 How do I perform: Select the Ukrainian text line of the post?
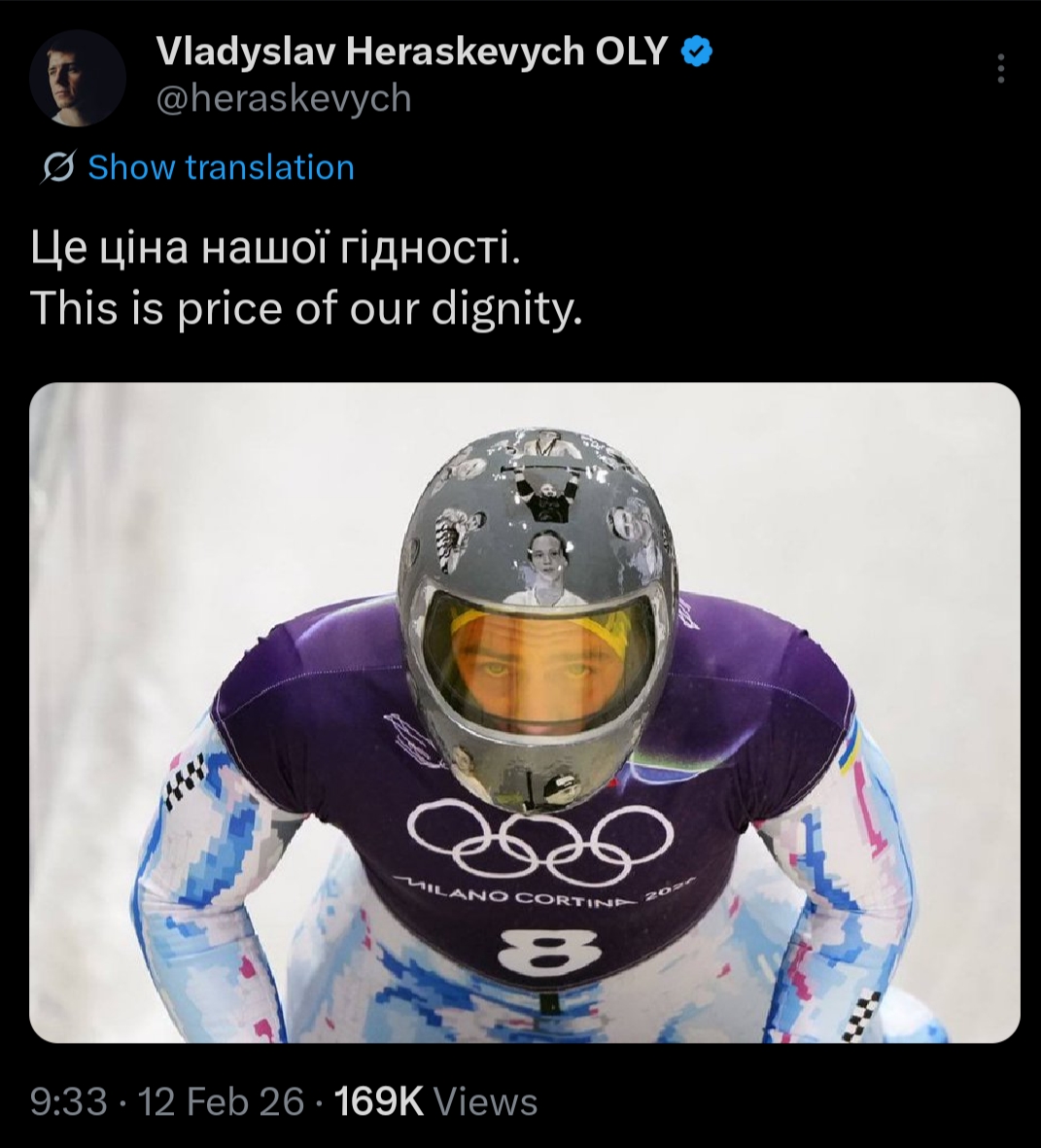click(x=276, y=248)
